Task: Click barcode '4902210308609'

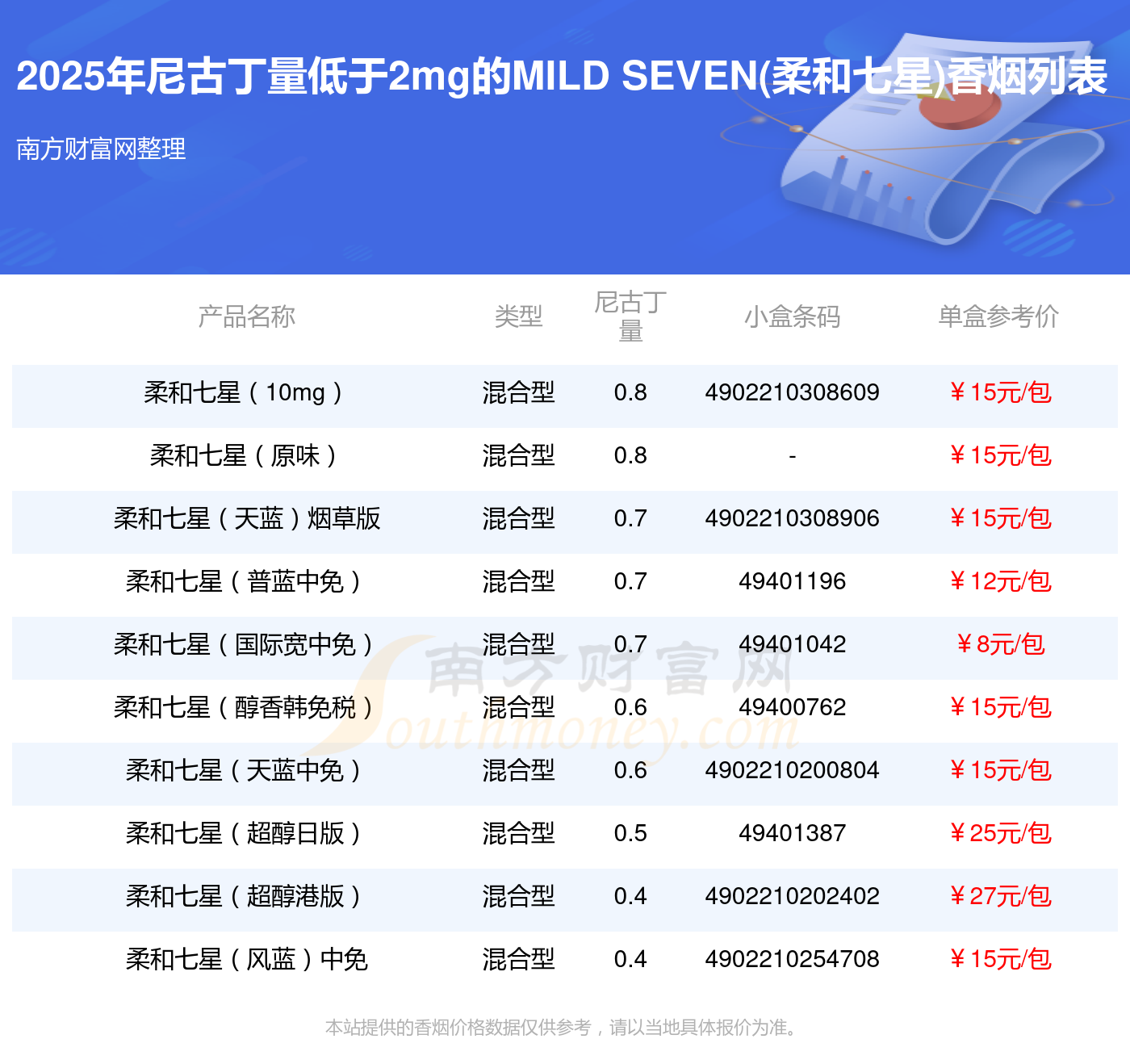Action: (x=792, y=392)
